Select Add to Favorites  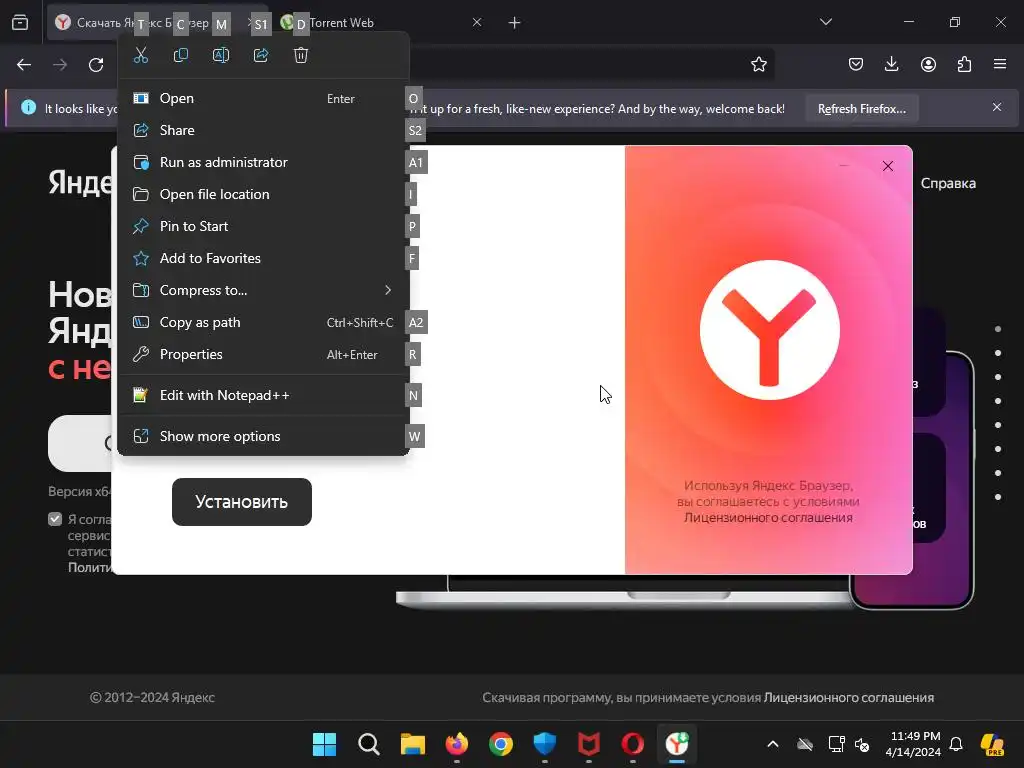[x=263, y=259]
